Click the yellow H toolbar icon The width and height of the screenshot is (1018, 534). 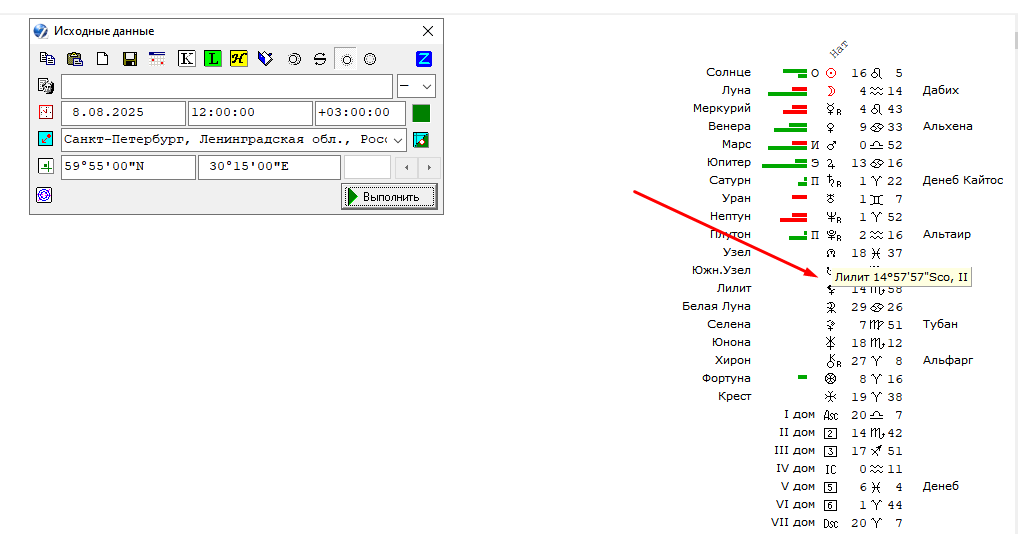pos(239,59)
